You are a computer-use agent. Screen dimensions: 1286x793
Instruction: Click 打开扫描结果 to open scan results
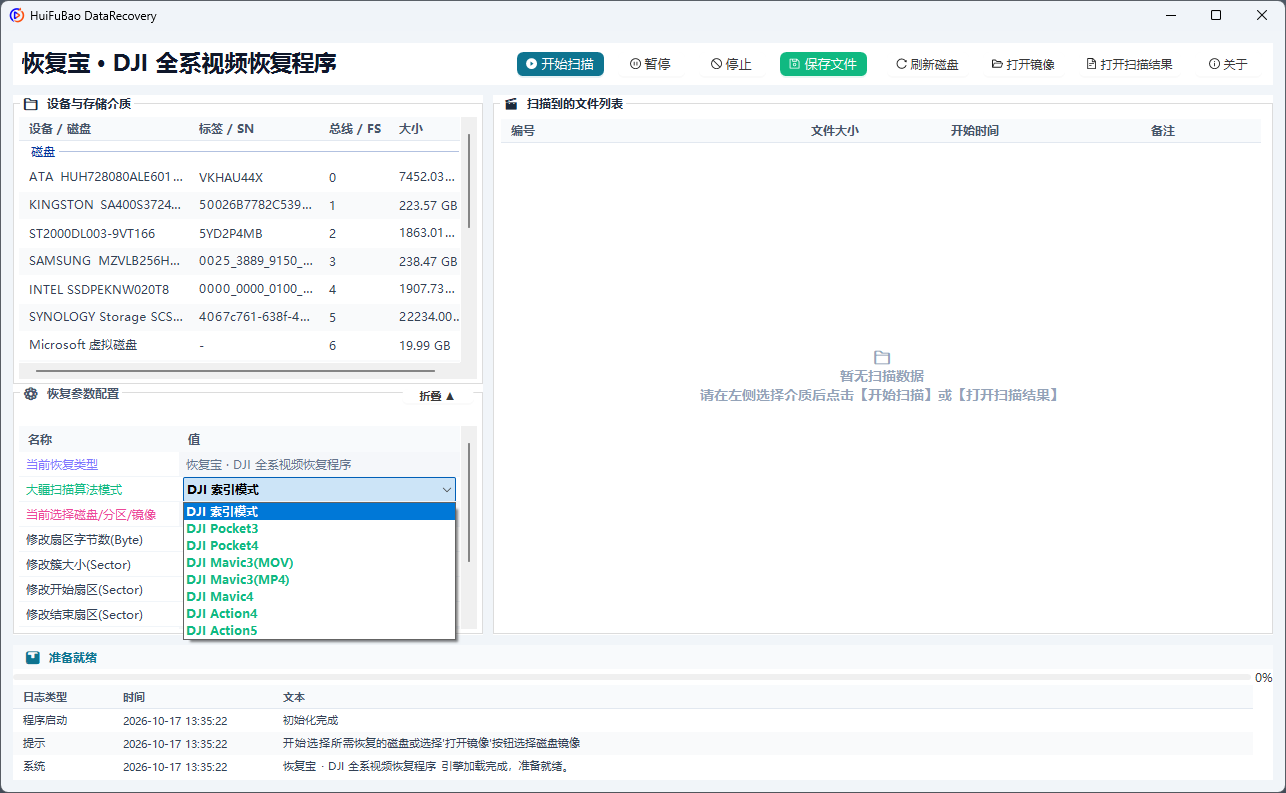point(1129,64)
